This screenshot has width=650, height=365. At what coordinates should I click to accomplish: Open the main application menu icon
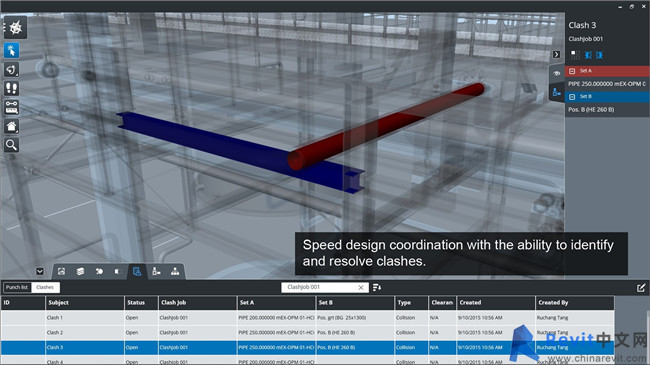(15, 28)
